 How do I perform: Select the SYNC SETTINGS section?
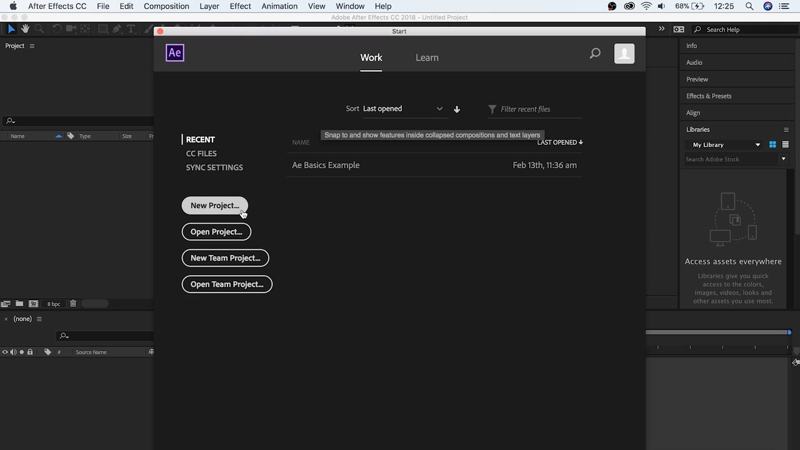(x=214, y=167)
